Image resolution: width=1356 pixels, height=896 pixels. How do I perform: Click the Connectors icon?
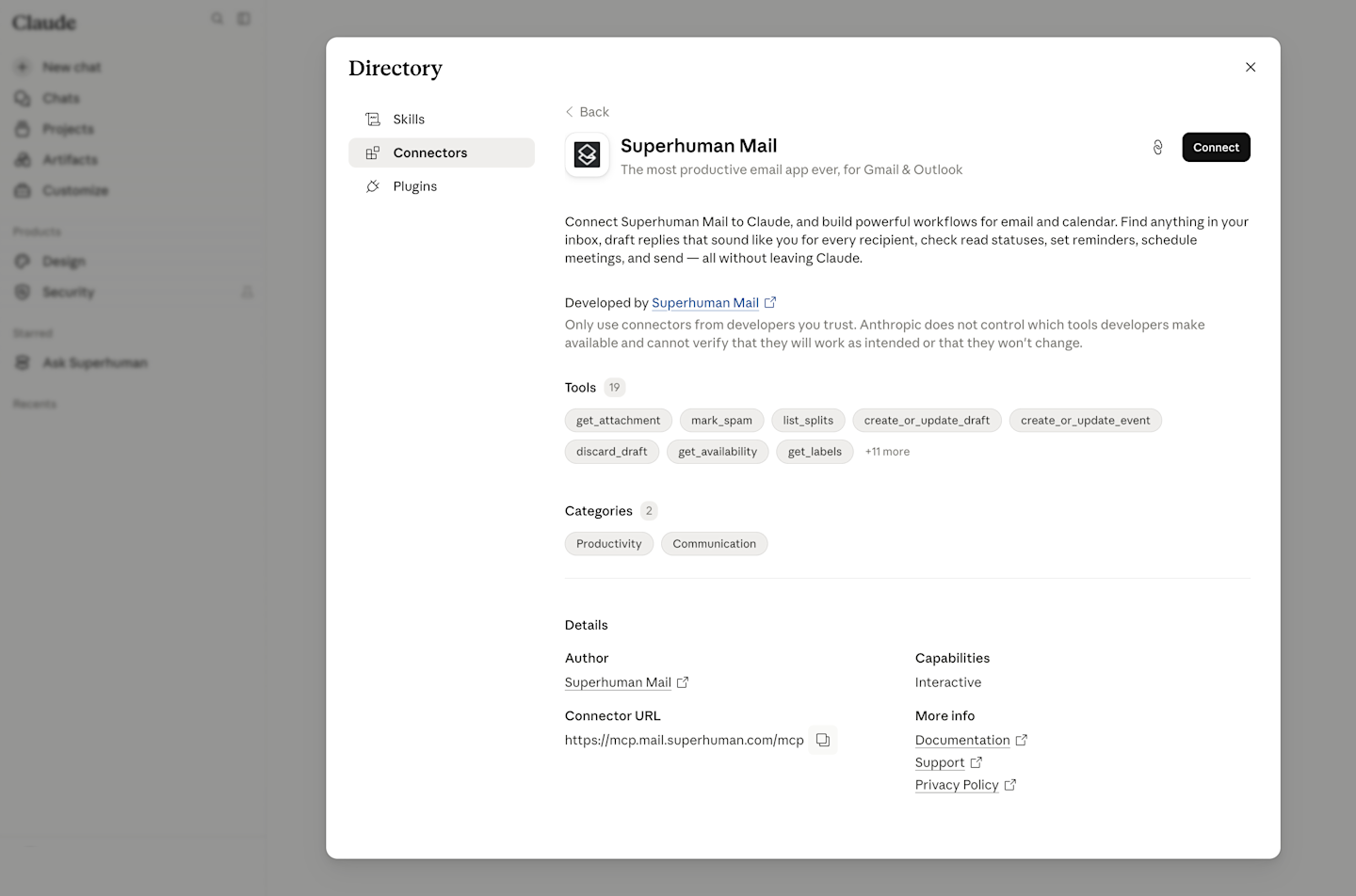click(373, 152)
